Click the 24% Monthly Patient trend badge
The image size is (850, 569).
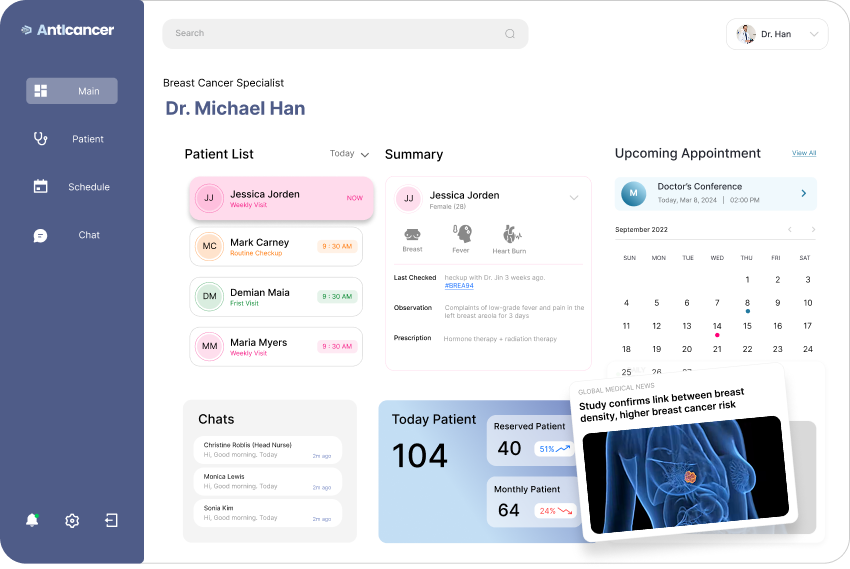click(555, 511)
